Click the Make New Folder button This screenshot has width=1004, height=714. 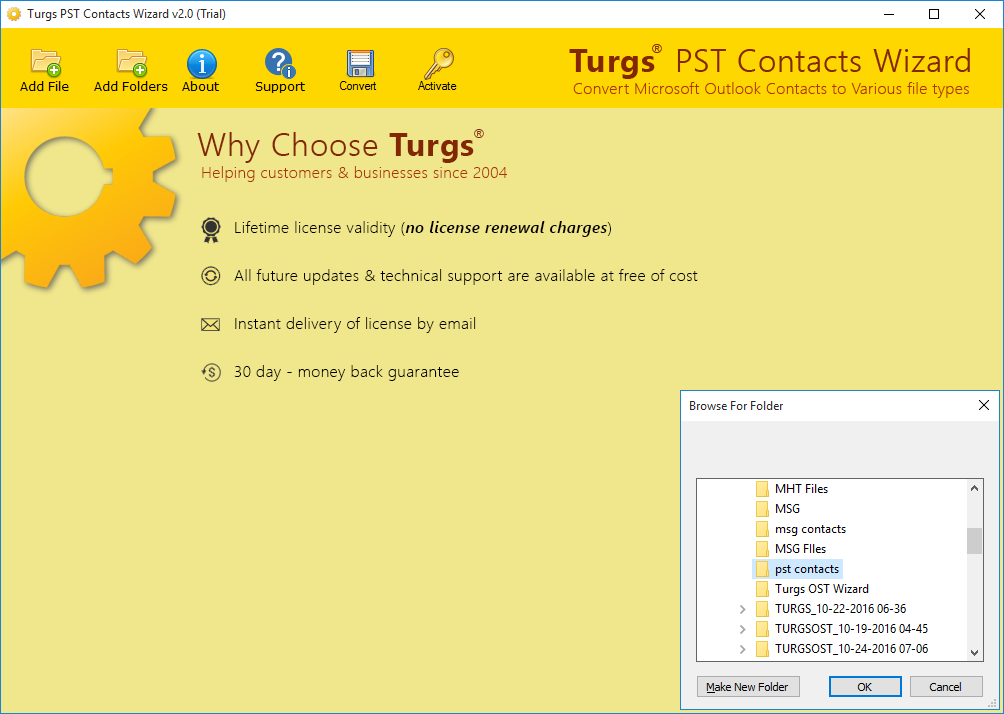pos(747,686)
